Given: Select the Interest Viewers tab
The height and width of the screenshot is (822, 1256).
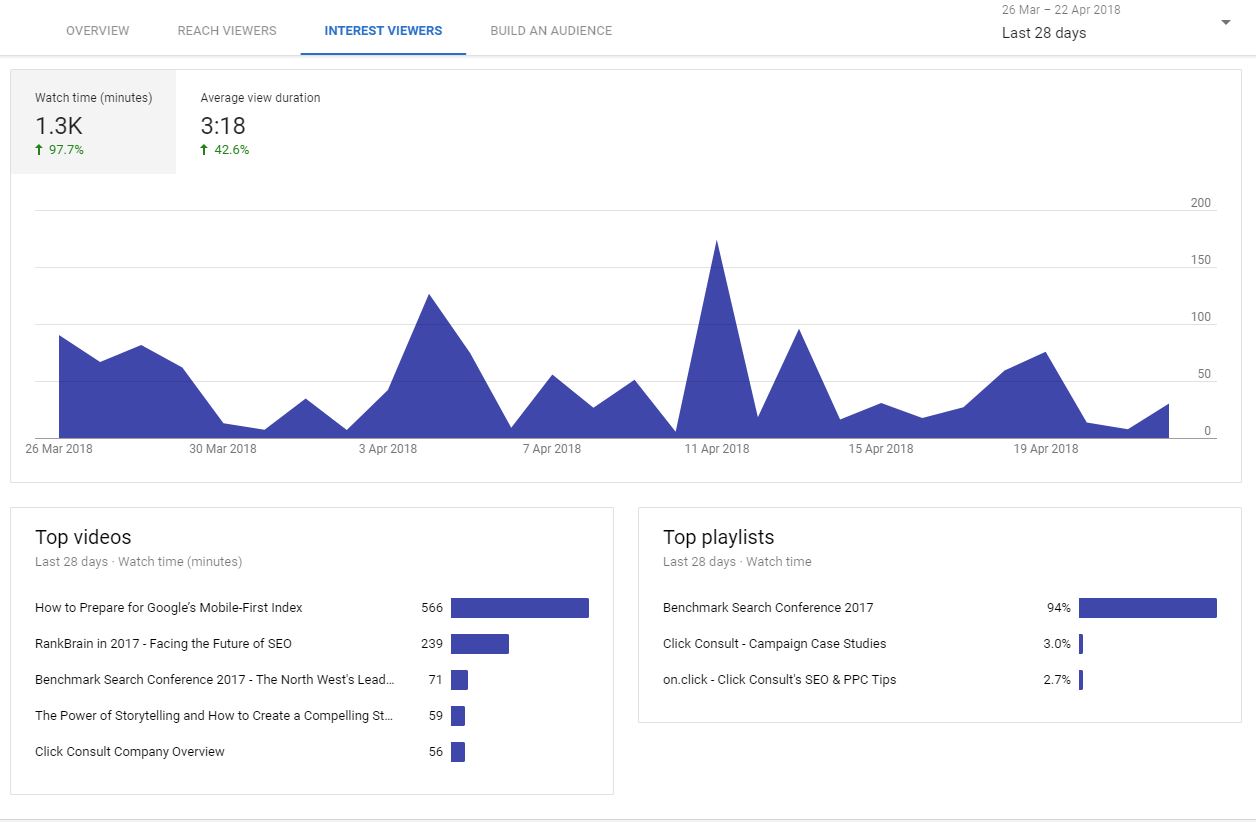Looking at the screenshot, I should pyautogui.click(x=383, y=31).
